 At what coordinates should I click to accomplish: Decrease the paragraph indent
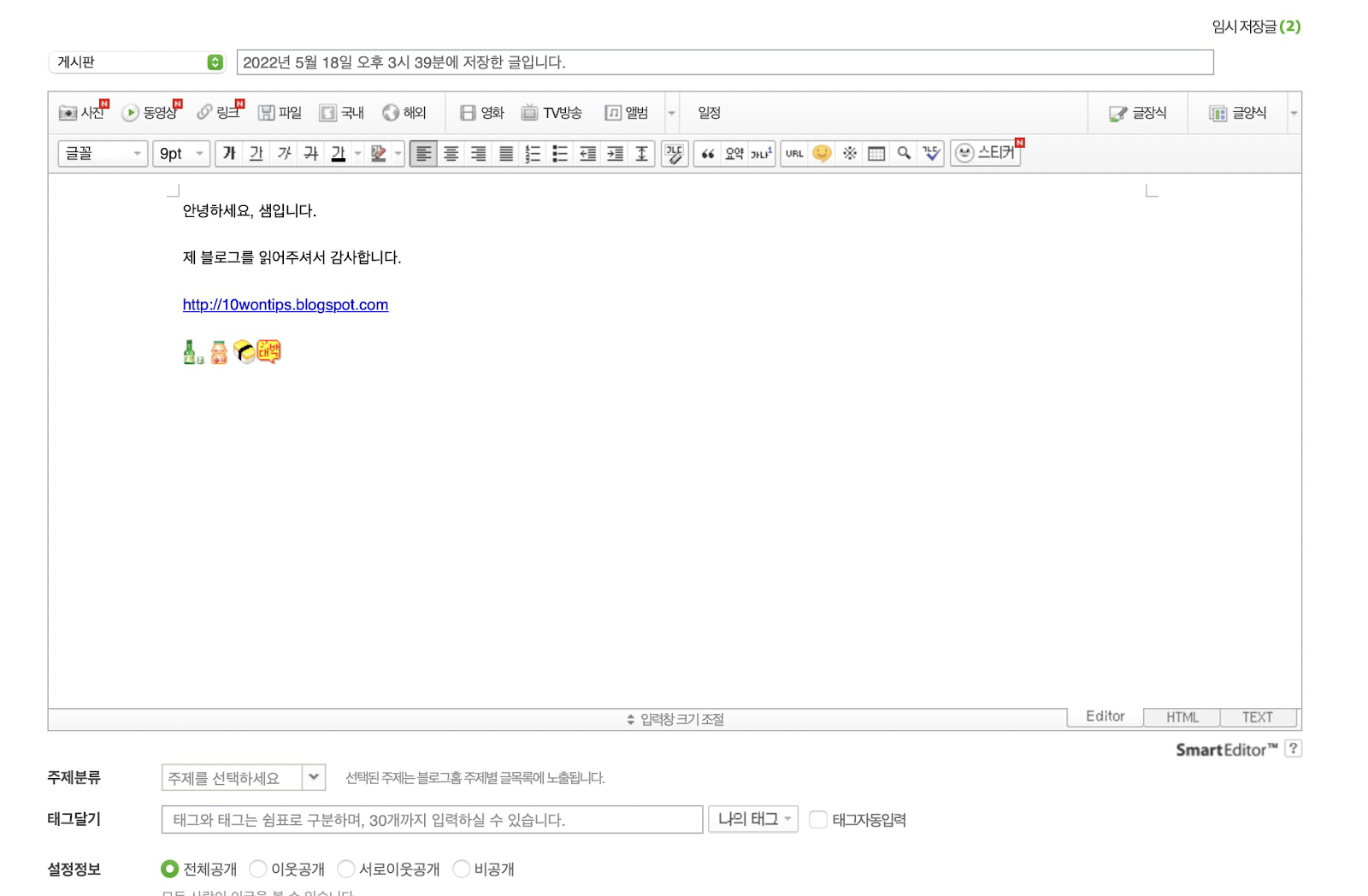click(587, 154)
